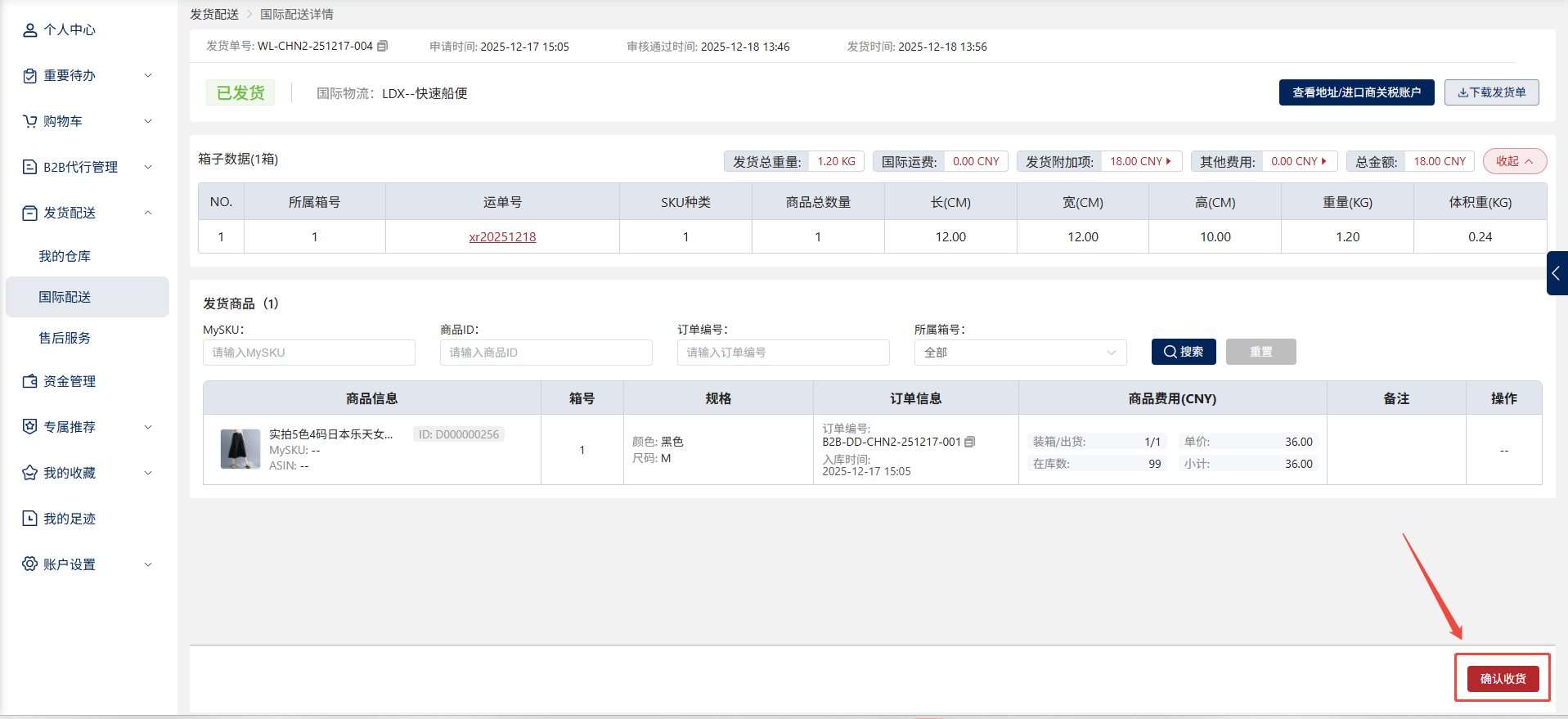Click 发货时间 2025-12-18 13:56 text

tap(917, 47)
